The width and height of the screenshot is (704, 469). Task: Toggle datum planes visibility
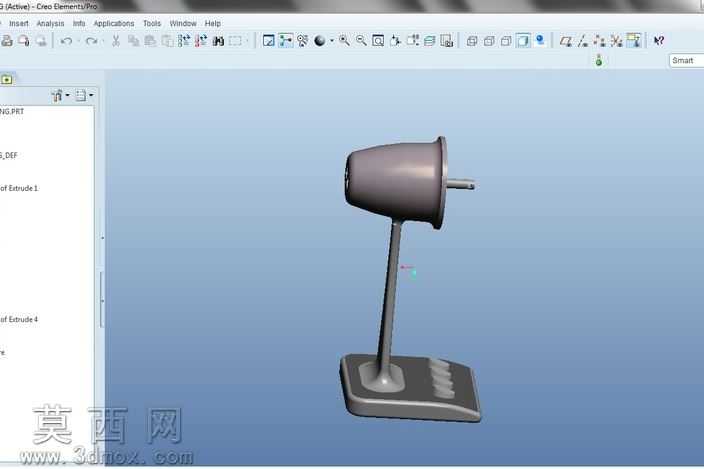(x=566, y=41)
